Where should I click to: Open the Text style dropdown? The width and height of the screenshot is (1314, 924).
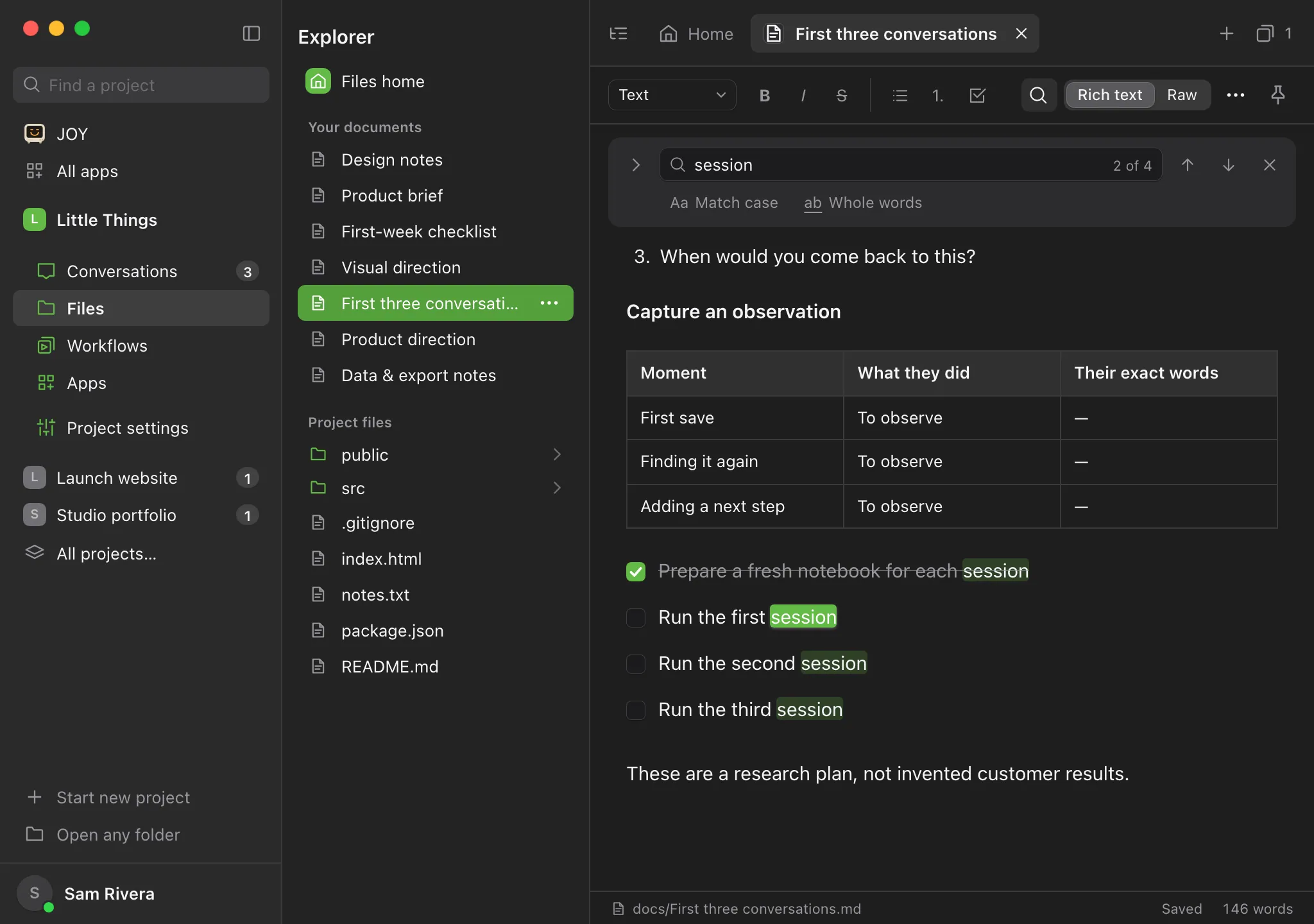(x=672, y=95)
